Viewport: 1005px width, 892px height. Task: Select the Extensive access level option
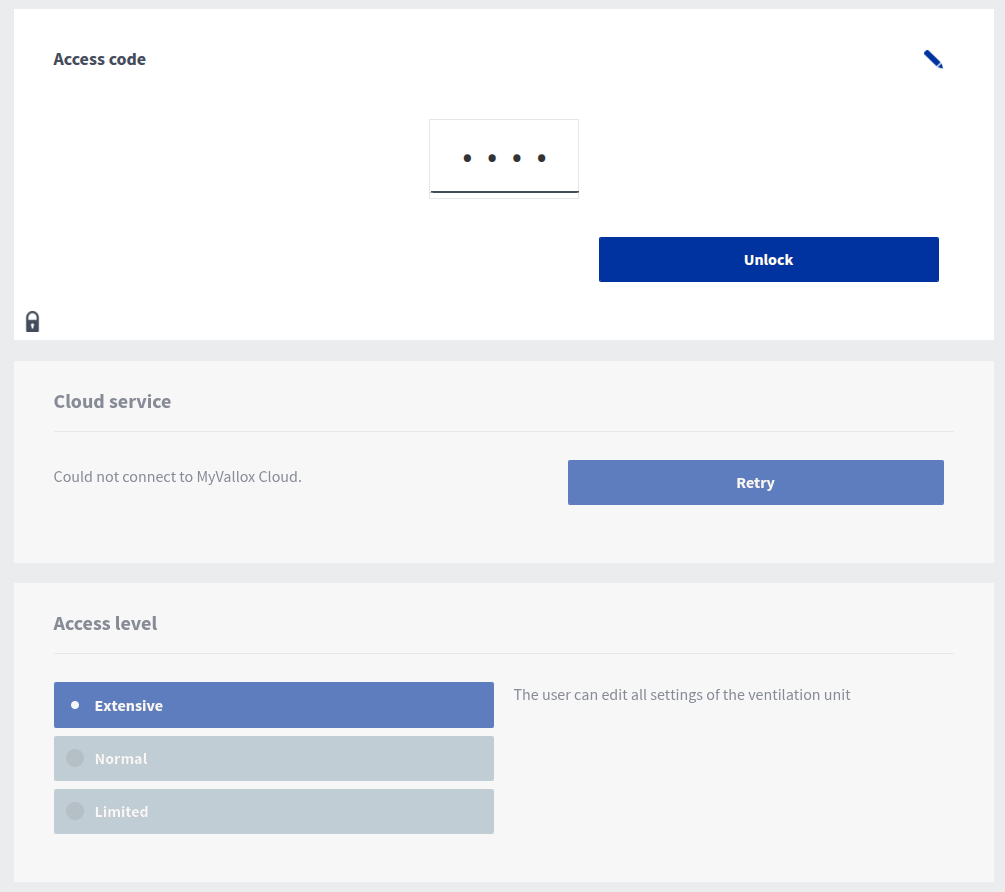273,705
